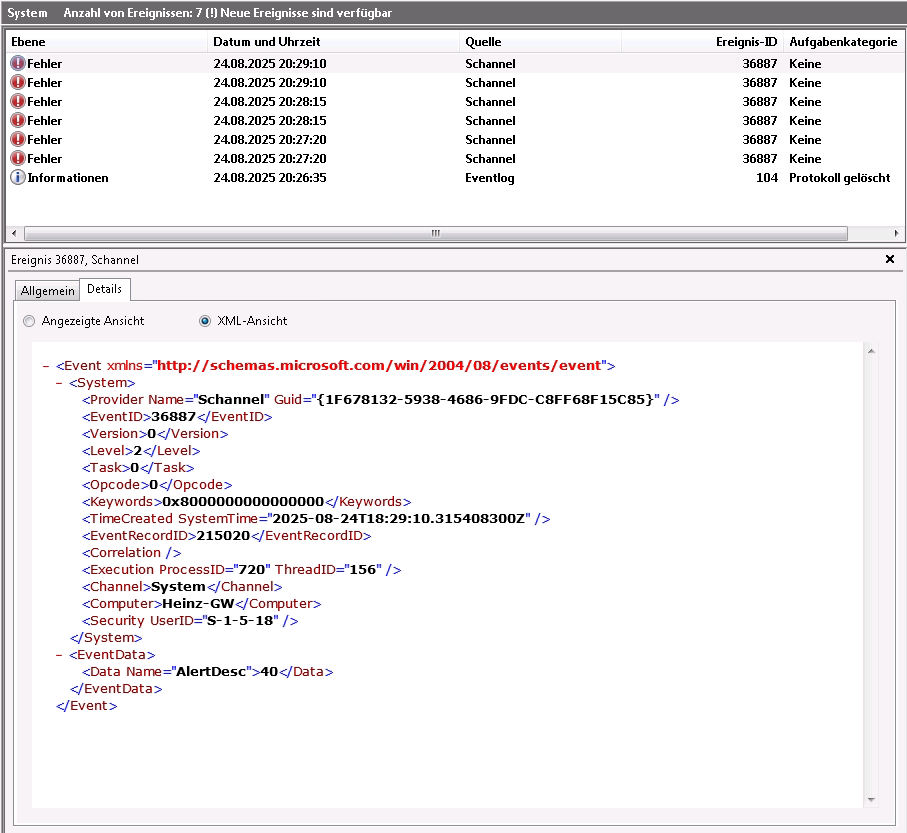Image resolution: width=907 pixels, height=833 pixels.
Task: Click the blue info icon of the Informationen event
Action: pyautogui.click(x=18, y=177)
